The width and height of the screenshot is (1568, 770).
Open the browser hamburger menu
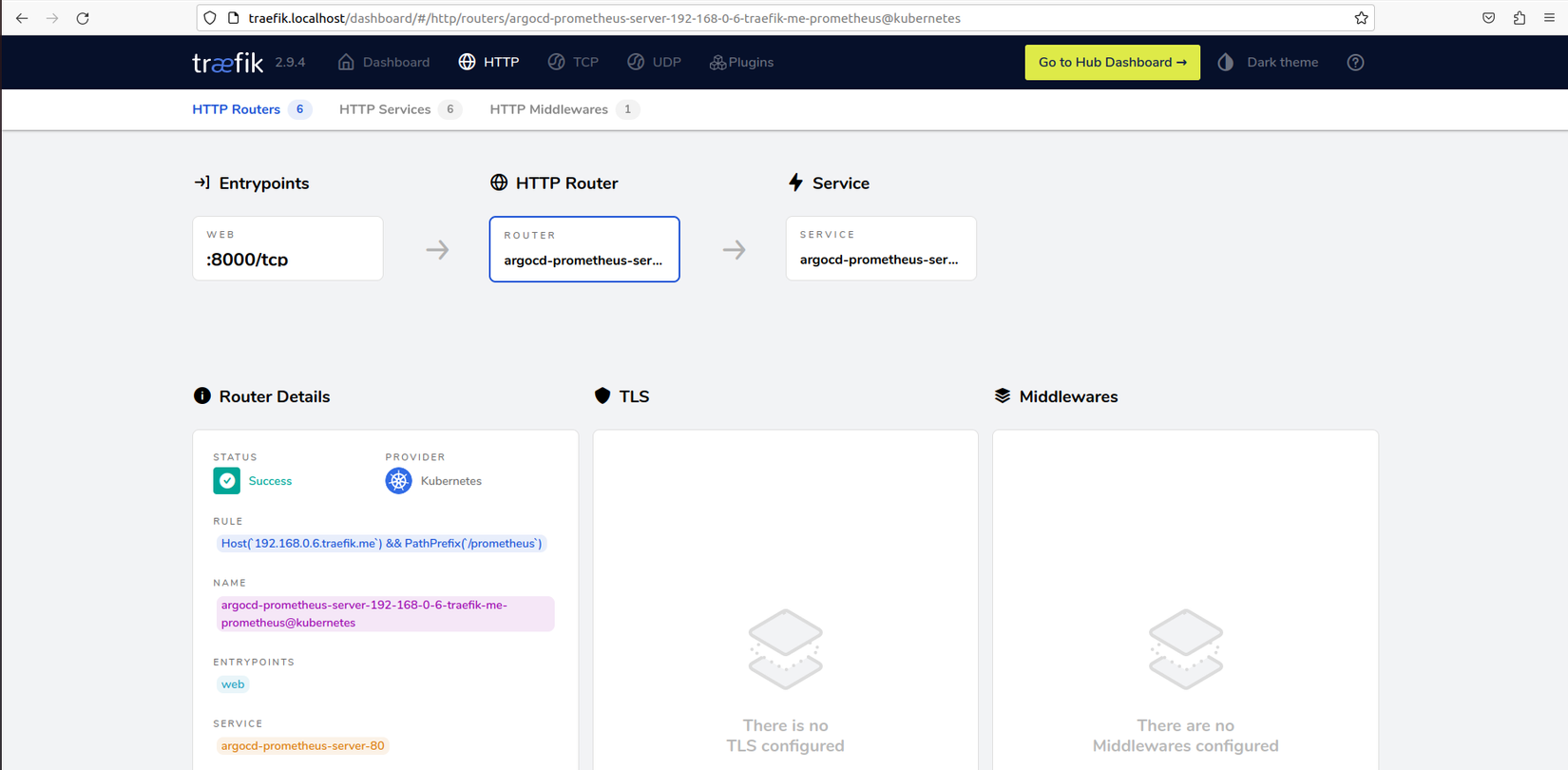click(1549, 18)
